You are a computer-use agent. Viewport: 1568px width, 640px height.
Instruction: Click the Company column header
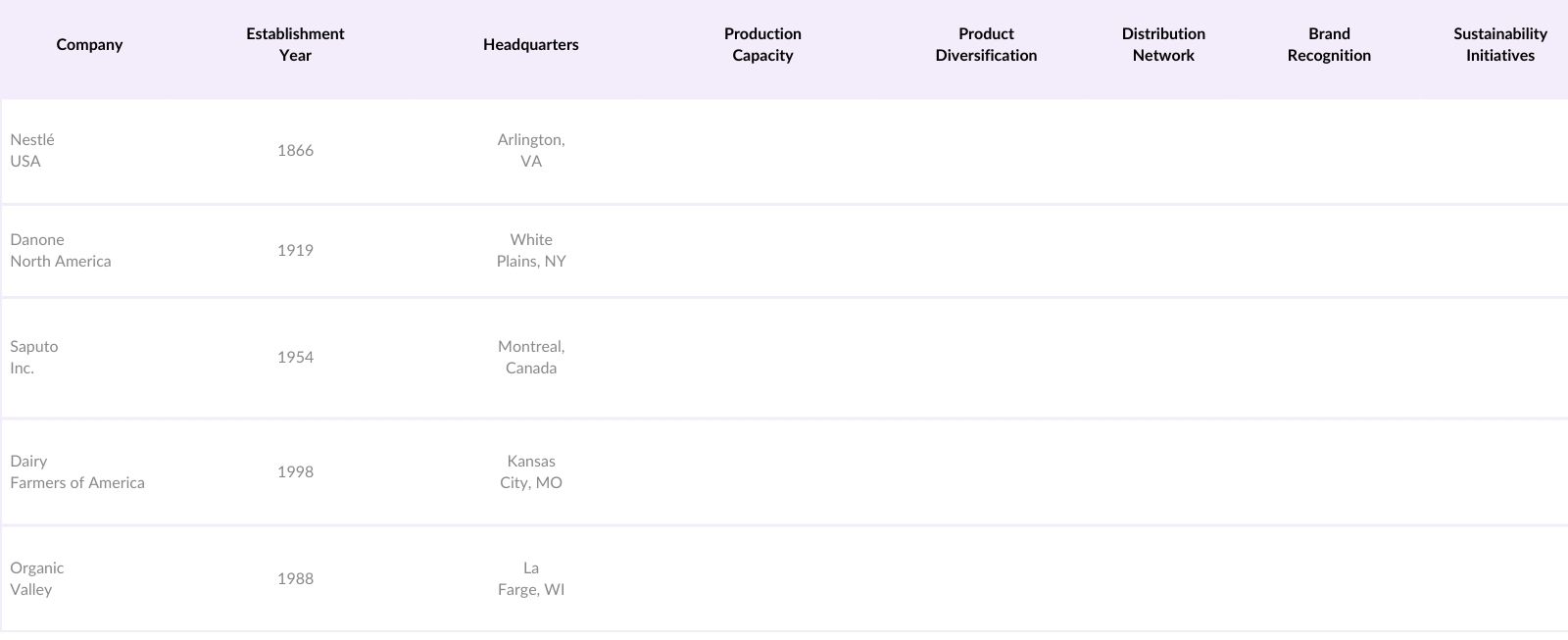click(89, 45)
